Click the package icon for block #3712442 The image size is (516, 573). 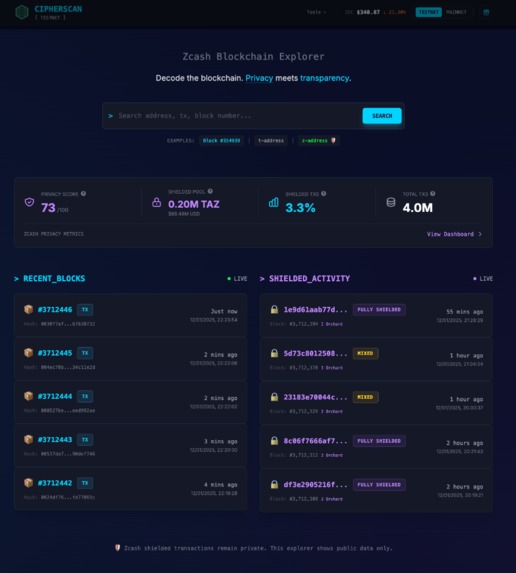tap(29, 483)
